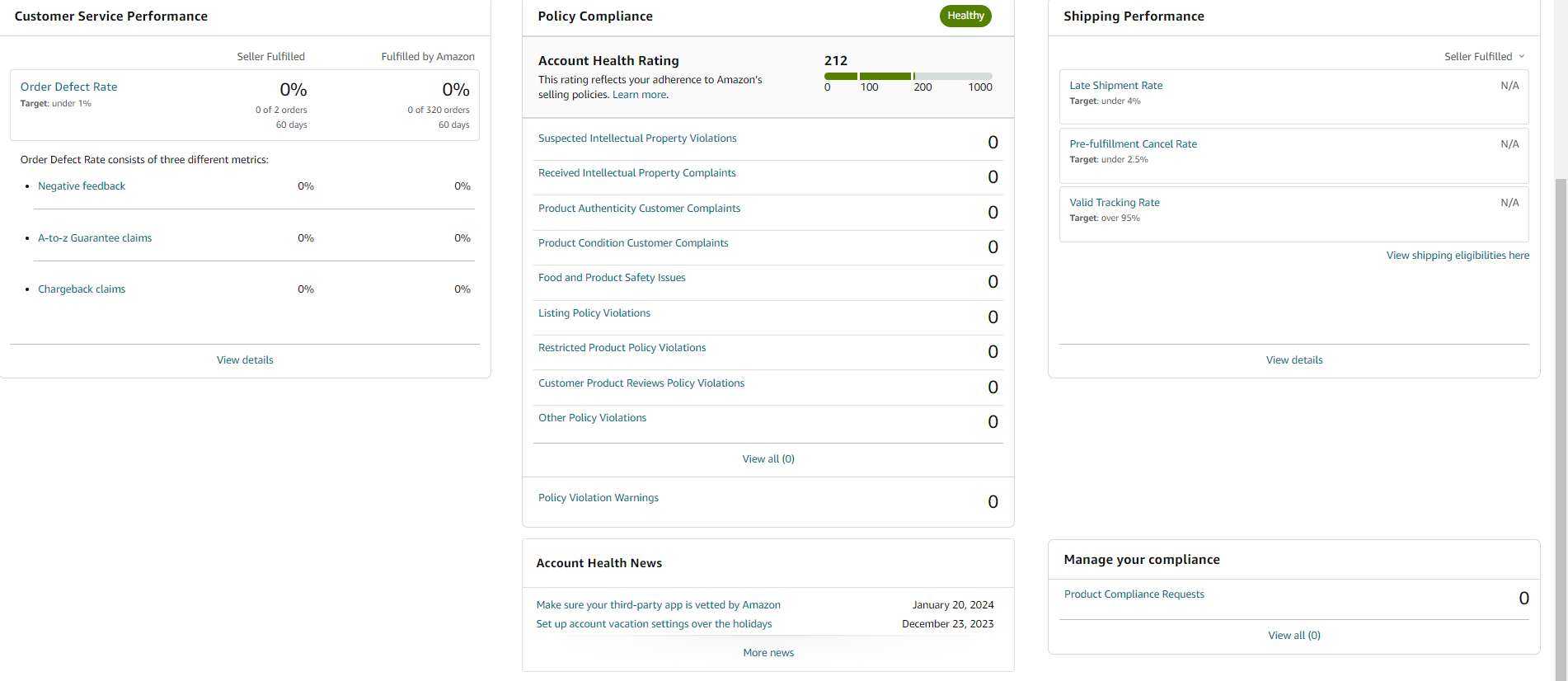Click the Healthy status badge
Viewport: 1568px width, 681px height.
point(965,16)
